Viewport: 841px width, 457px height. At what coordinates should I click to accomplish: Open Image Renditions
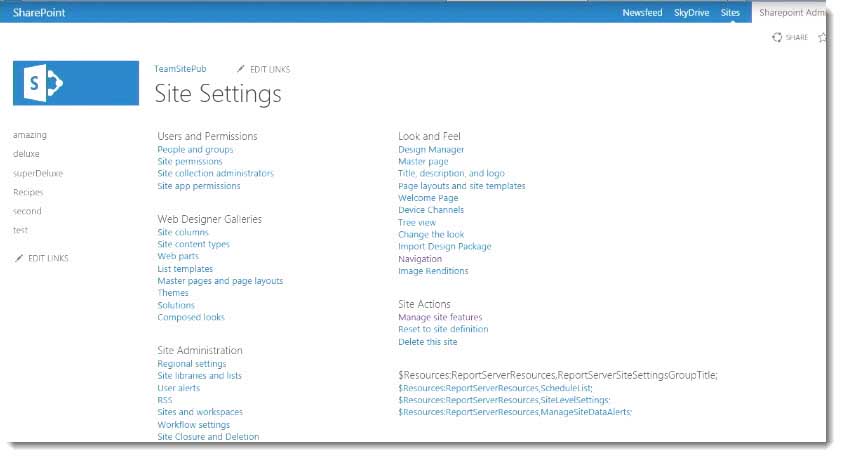pyautogui.click(x=433, y=271)
